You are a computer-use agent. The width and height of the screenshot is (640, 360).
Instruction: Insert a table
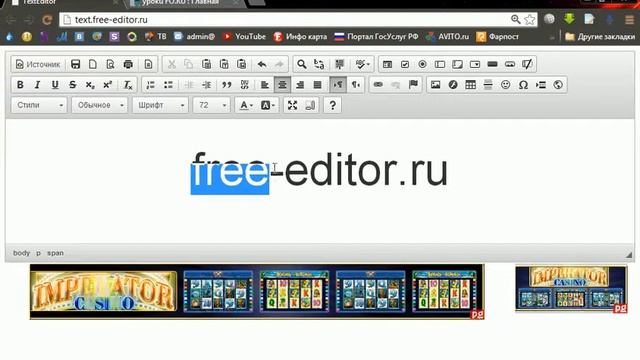point(471,84)
